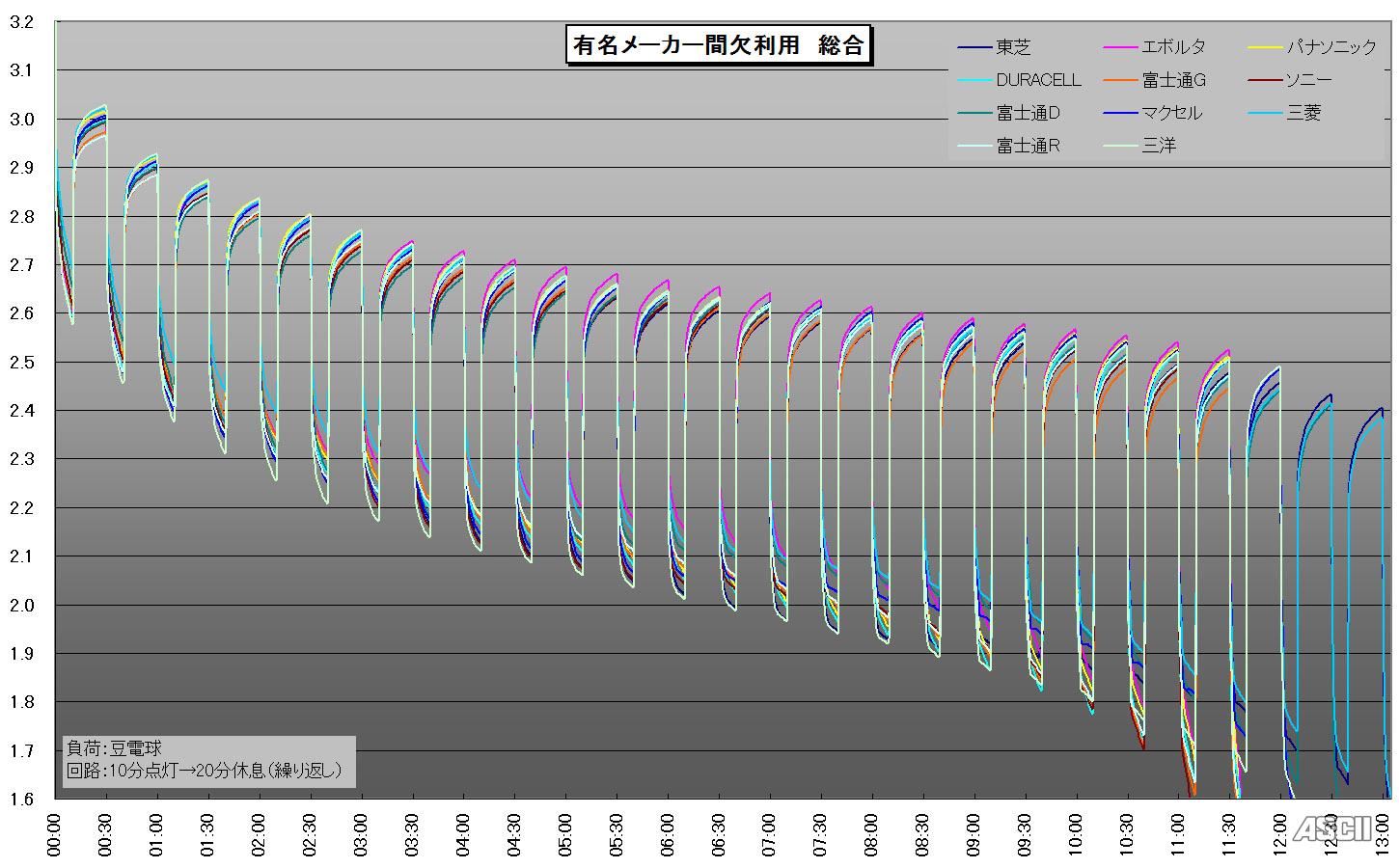The width and height of the screenshot is (1399, 868).
Task: Select the 2.5 voltage axis label
Action: (20, 363)
